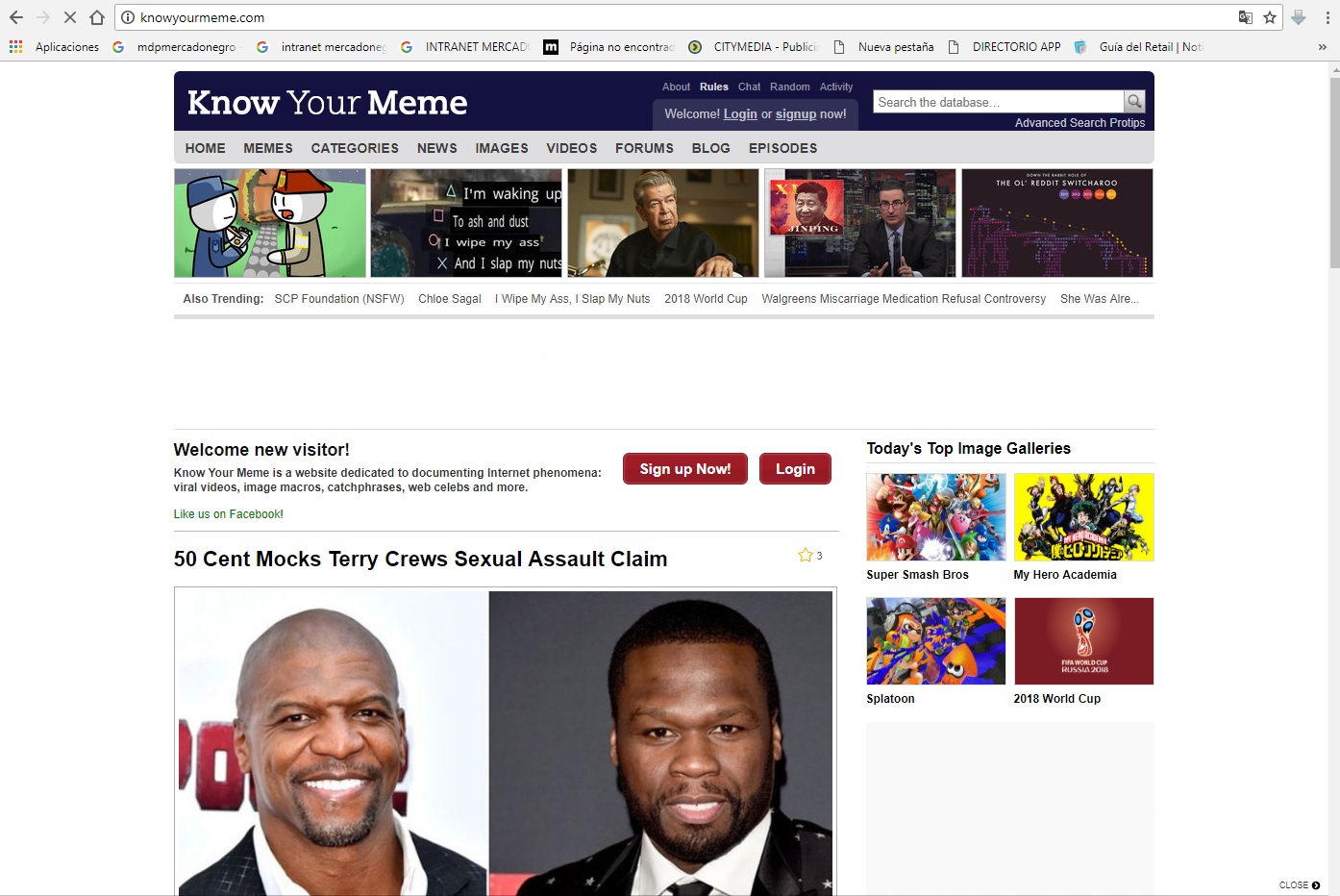The image size is (1340, 896).
Task: Open mdpmercadonegro bookmark
Action: 175,46
